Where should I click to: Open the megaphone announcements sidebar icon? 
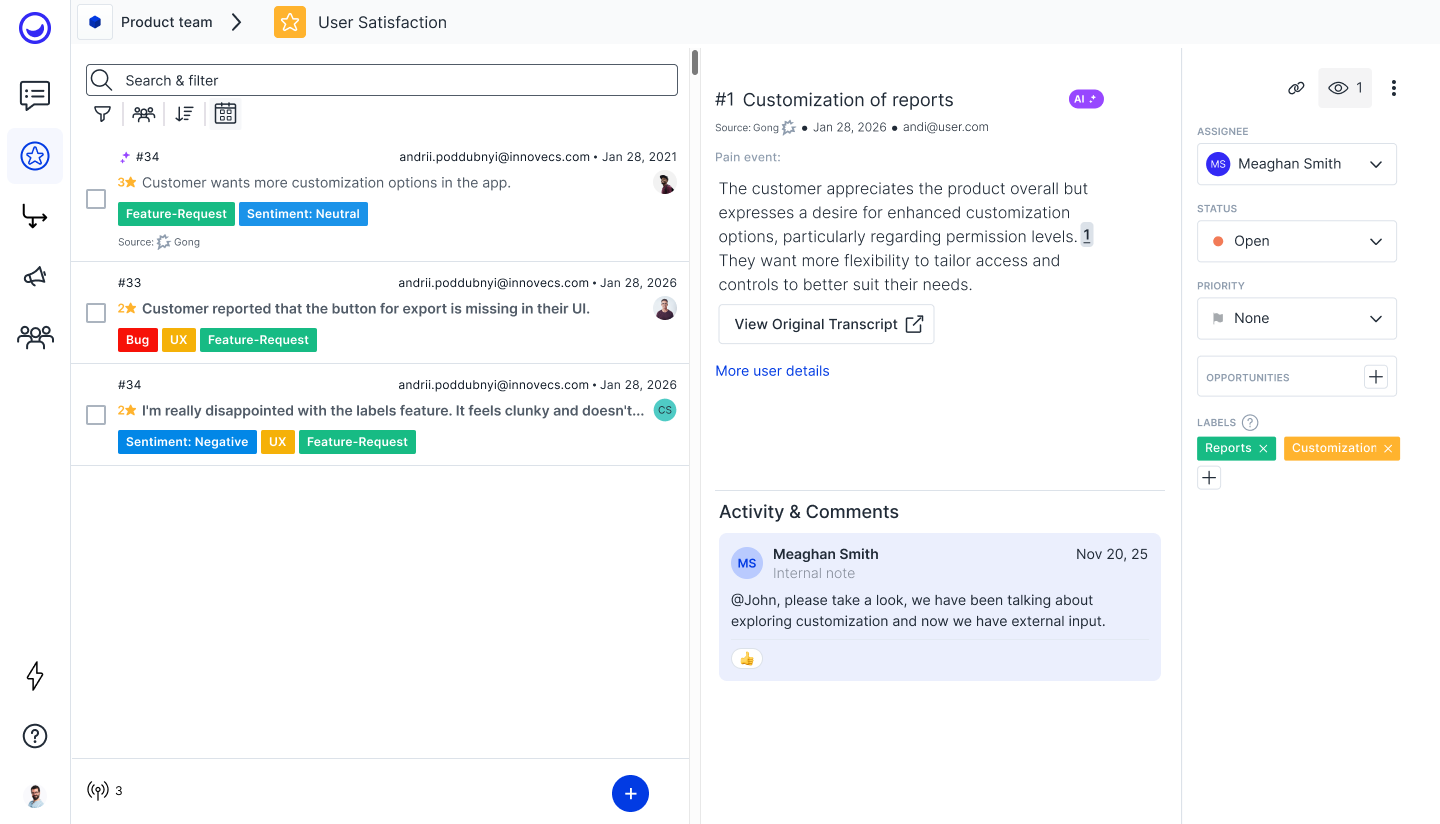click(x=35, y=277)
